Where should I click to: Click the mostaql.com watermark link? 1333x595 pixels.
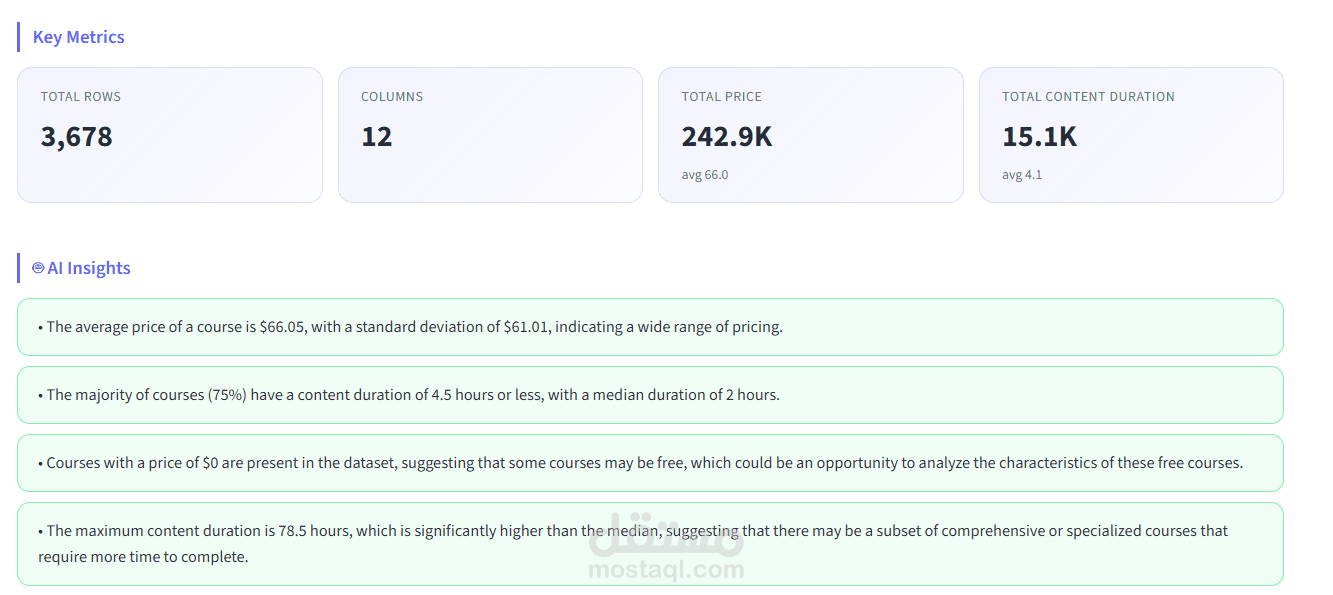click(666, 570)
